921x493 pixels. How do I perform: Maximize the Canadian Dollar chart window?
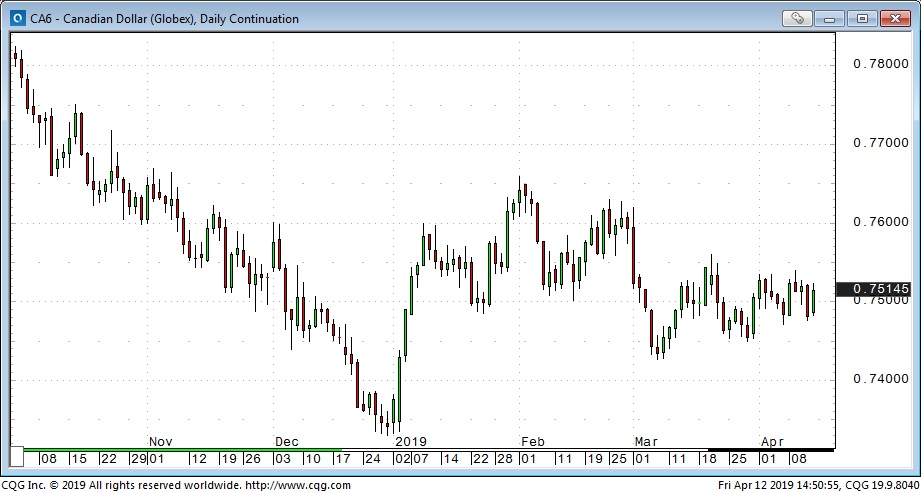862,18
